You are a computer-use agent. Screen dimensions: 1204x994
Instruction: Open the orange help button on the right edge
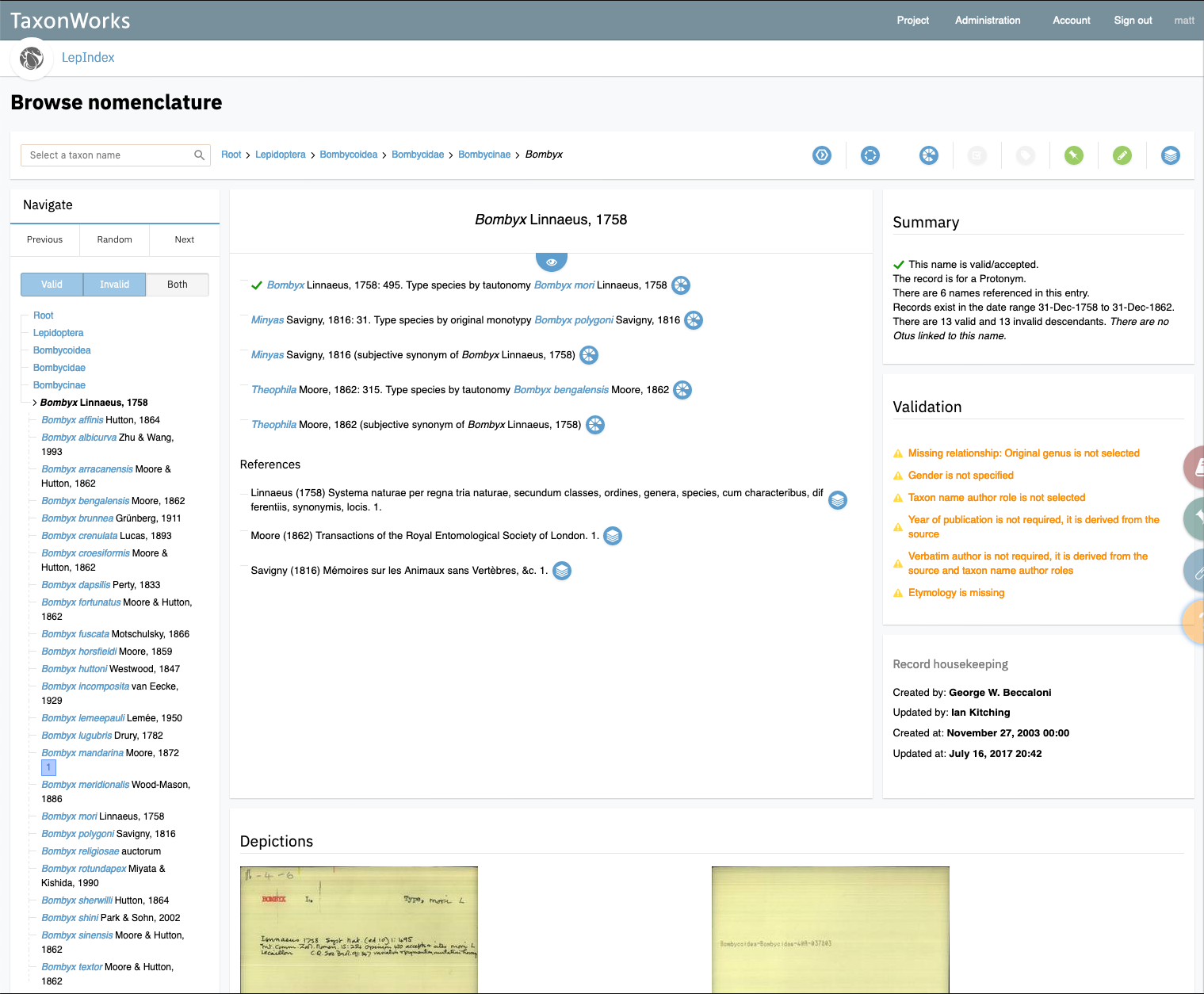1195,621
